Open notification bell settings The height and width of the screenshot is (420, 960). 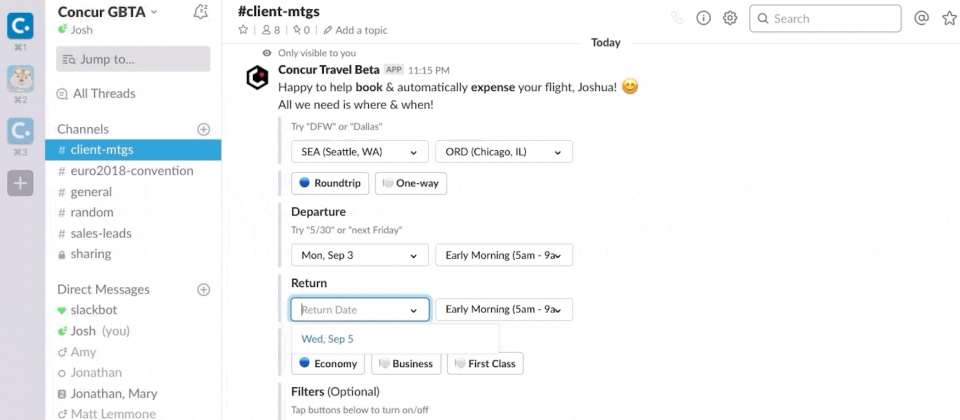pos(200,12)
